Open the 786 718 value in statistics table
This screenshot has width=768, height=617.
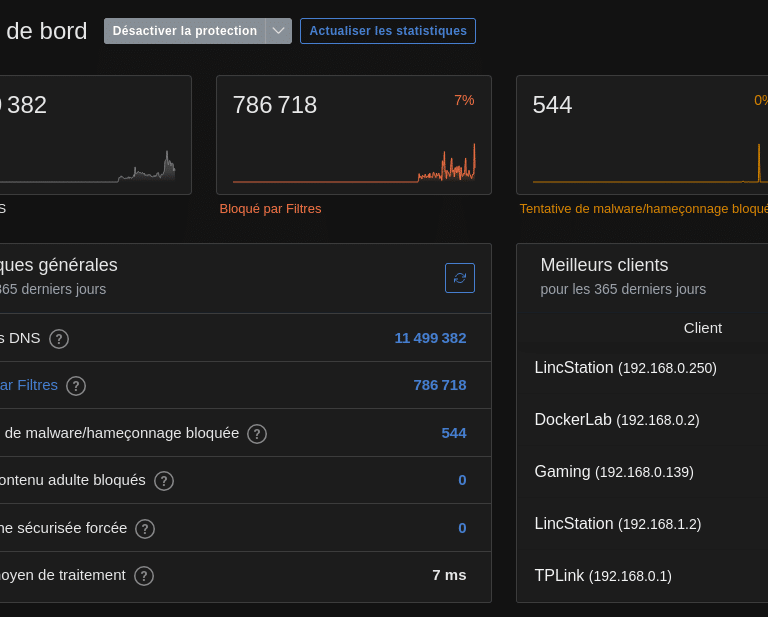coord(439,385)
